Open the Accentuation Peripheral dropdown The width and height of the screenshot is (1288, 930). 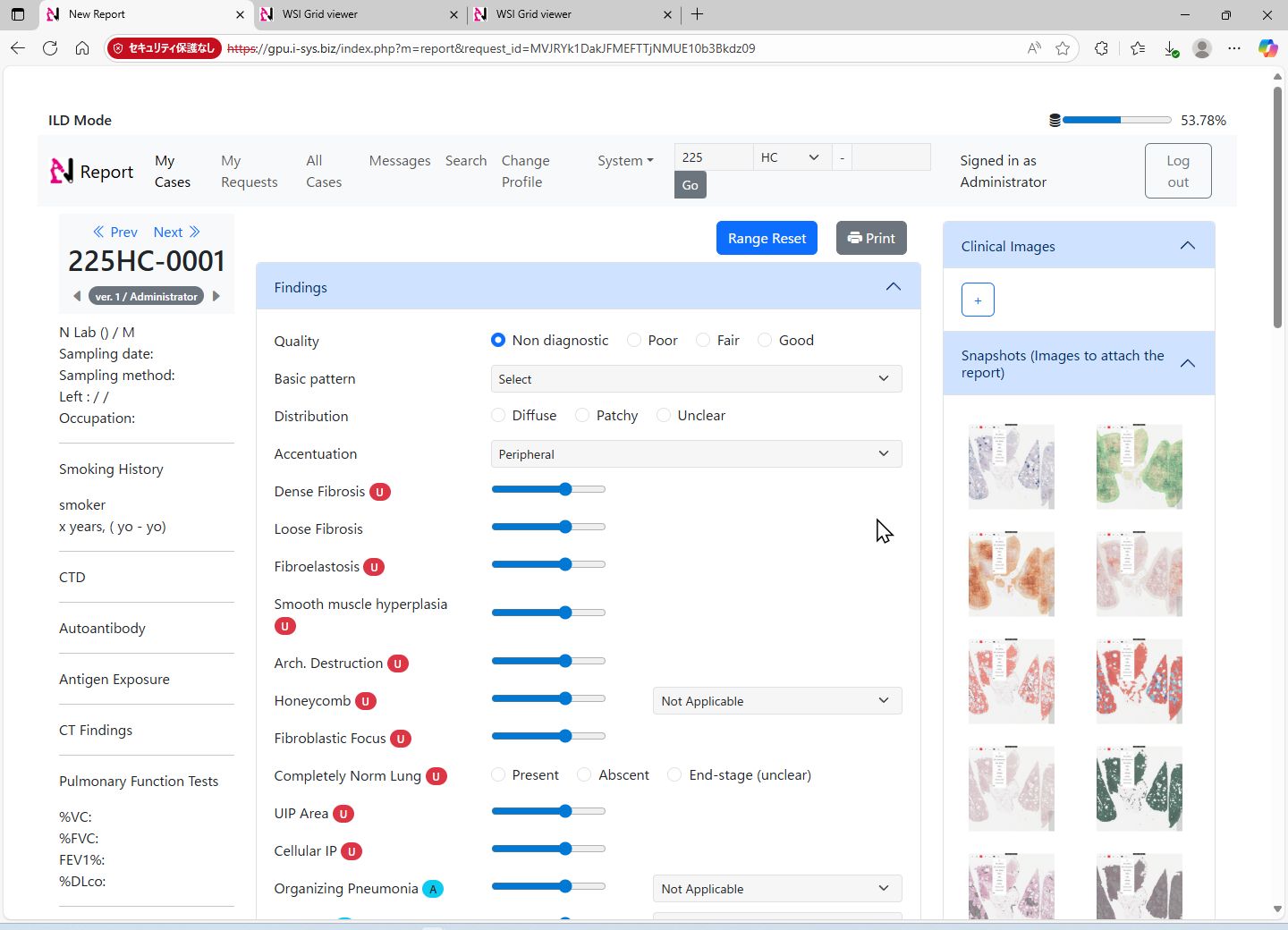click(695, 454)
